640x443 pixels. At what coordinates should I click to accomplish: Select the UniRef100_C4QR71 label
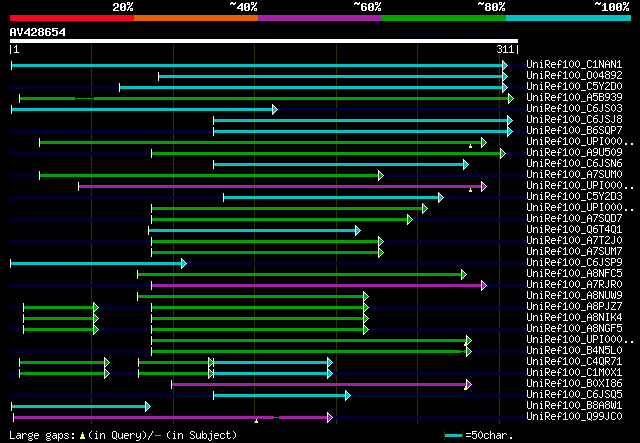pos(574,362)
